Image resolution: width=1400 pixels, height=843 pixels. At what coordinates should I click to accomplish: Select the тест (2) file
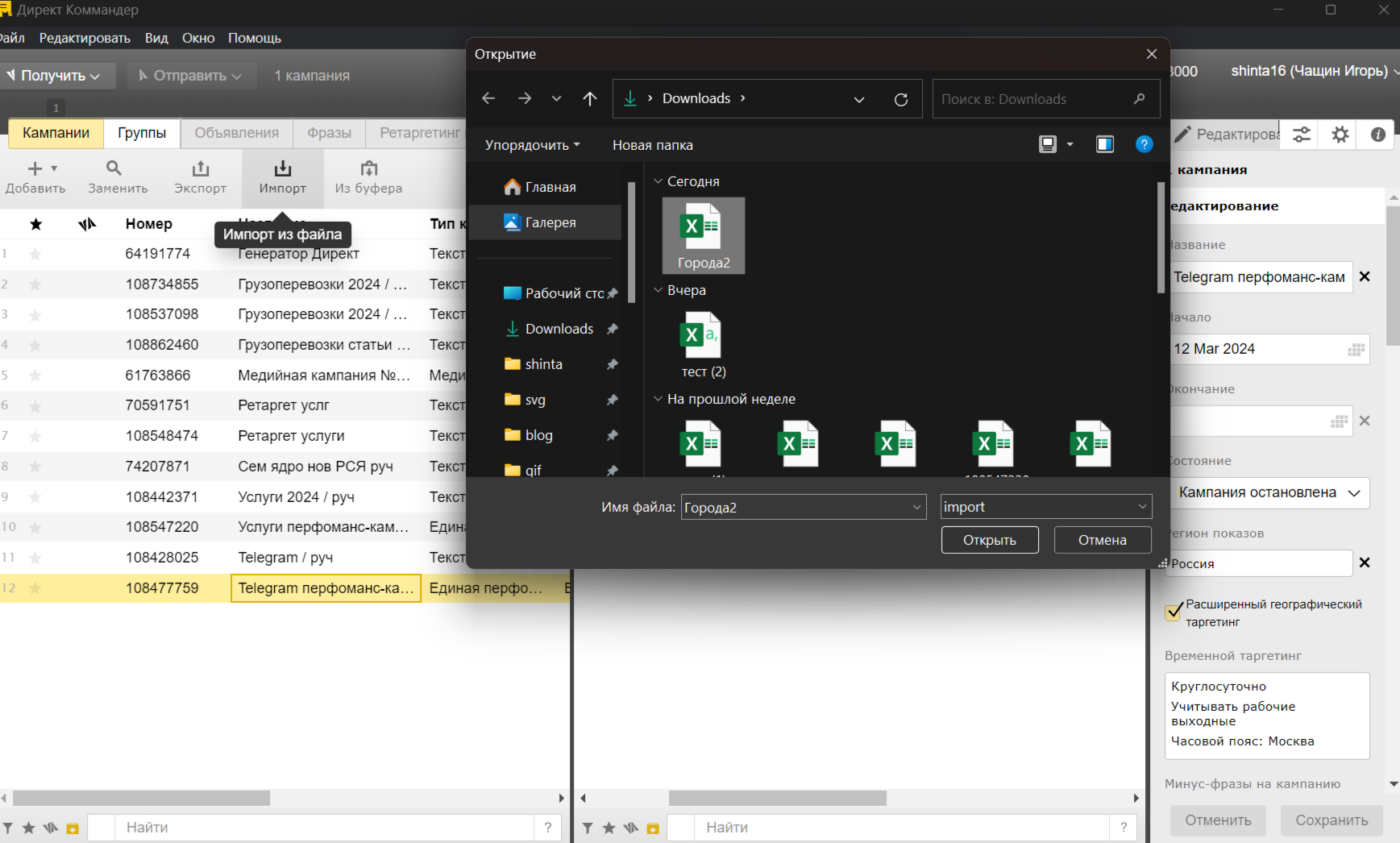(x=704, y=347)
